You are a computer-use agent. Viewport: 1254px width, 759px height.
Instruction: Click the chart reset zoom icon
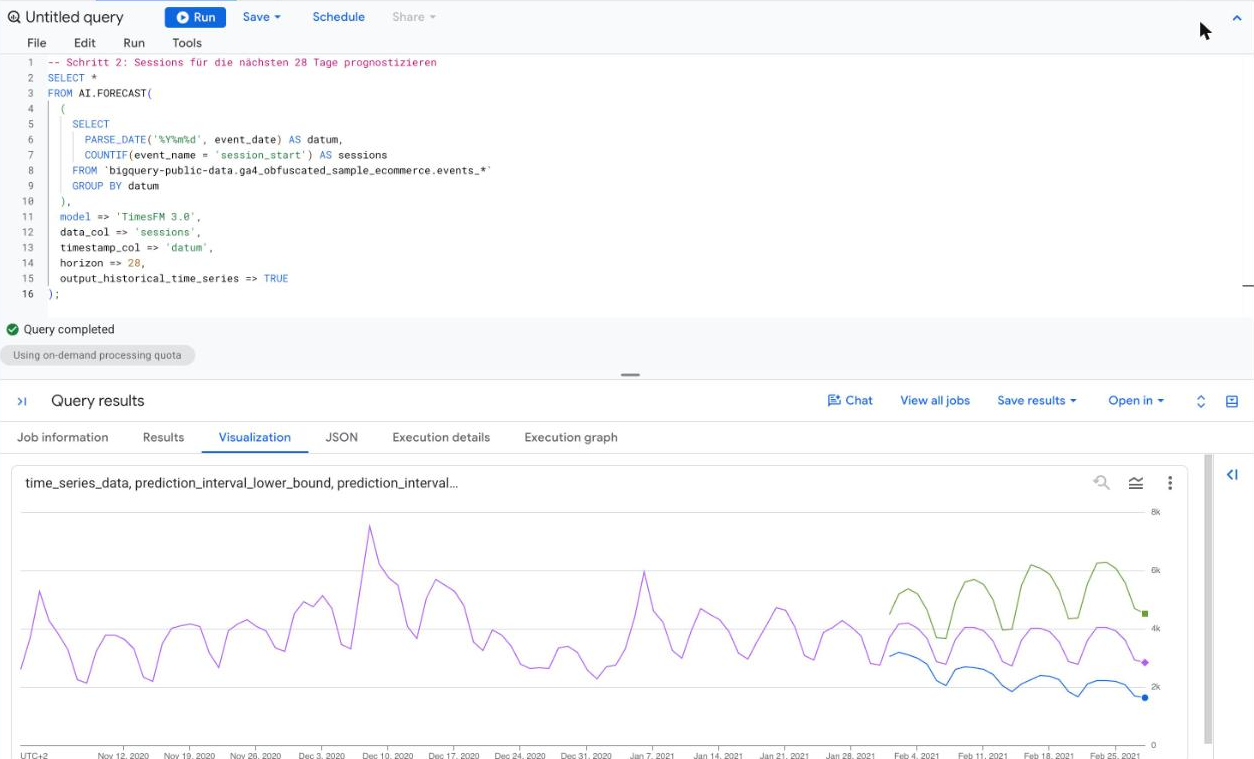click(x=1102, y=483)
